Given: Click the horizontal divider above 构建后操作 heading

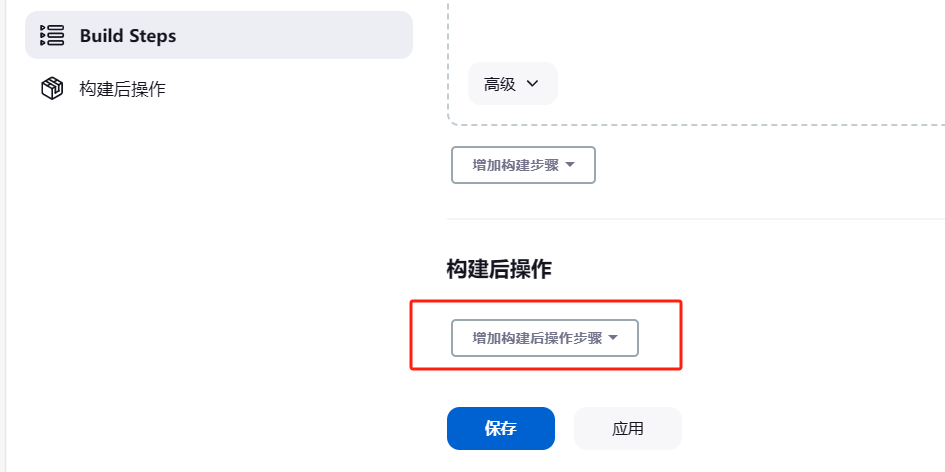Looking at the screenshot, I should (x=695, y=219).
